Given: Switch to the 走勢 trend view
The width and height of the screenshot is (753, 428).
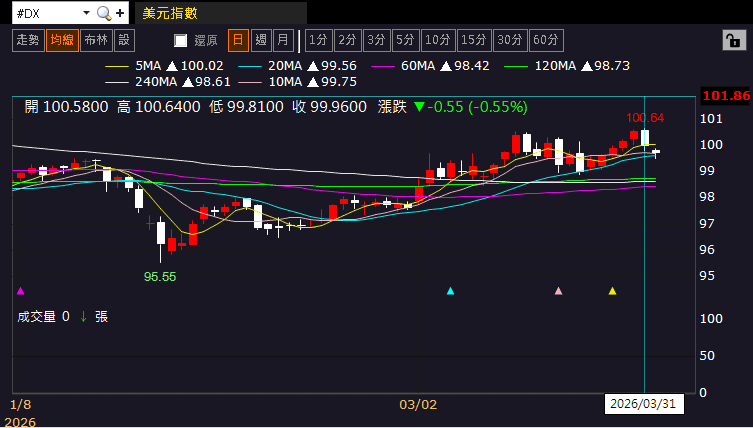Looking at the screenshot, I should (27, 40).
